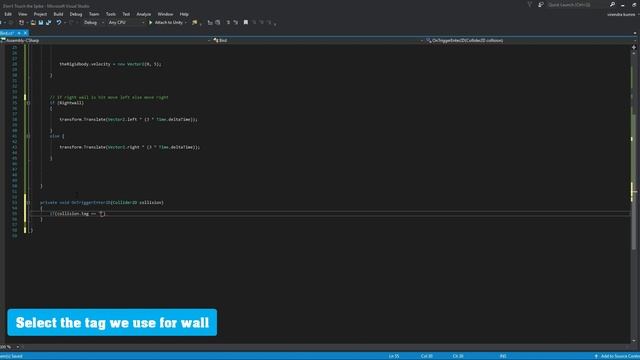Open the View menu
This screenshot has width=640, height=360.
click(x=22, y=14)
